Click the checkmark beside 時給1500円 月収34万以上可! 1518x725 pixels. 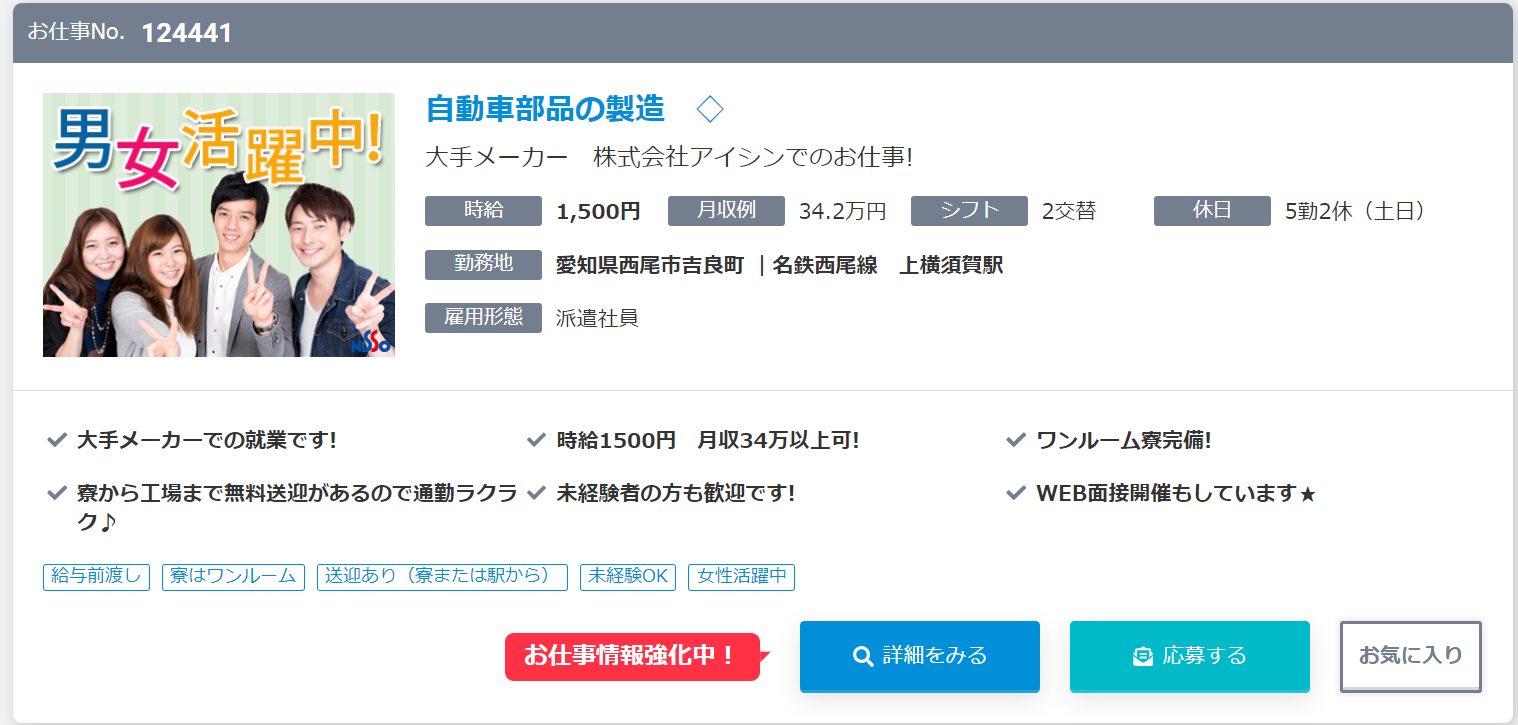(537, 440)
